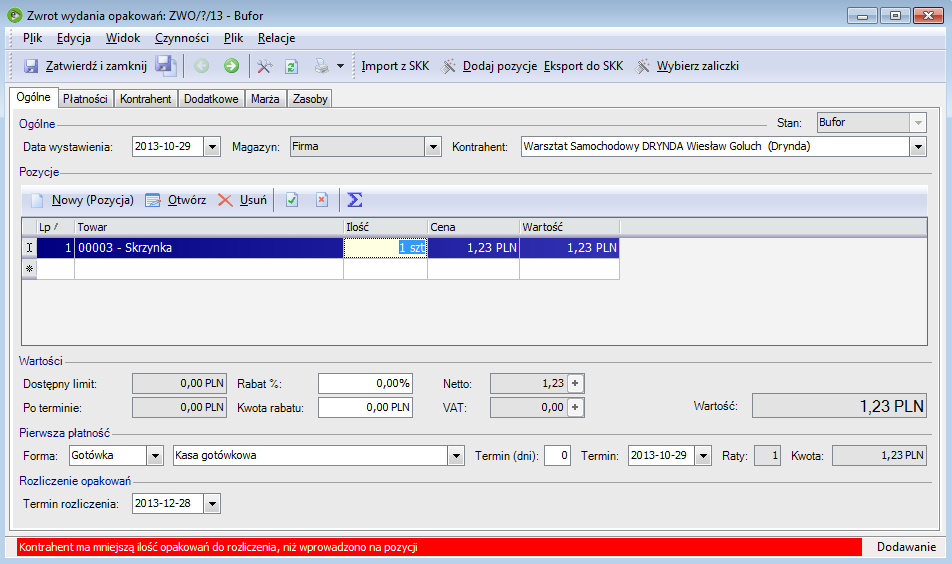Click the new-row asterisk marker
The height and width of the screenshot is (564, 952).
coord(29,268)
